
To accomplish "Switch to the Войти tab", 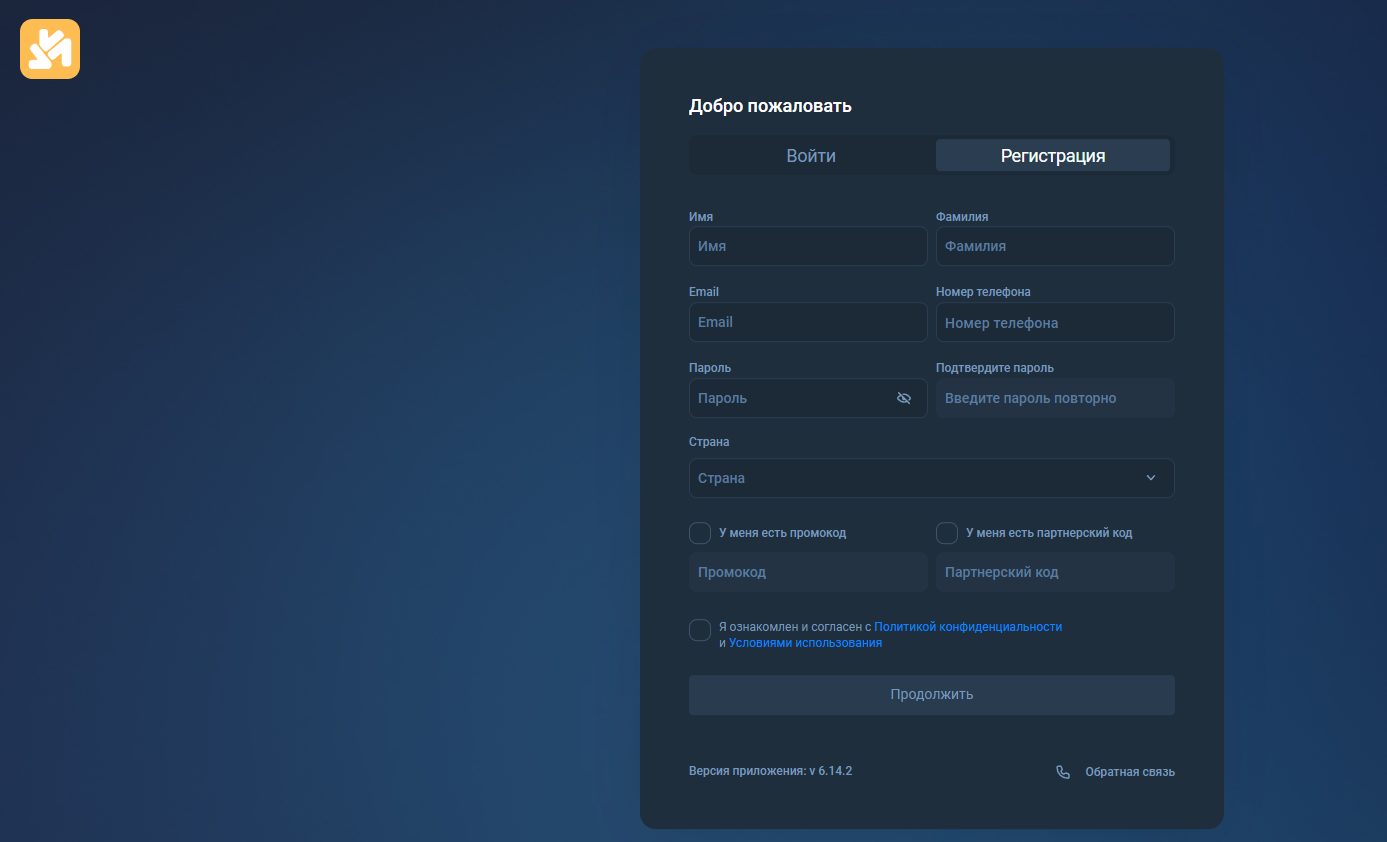I will tap(811, 156).
